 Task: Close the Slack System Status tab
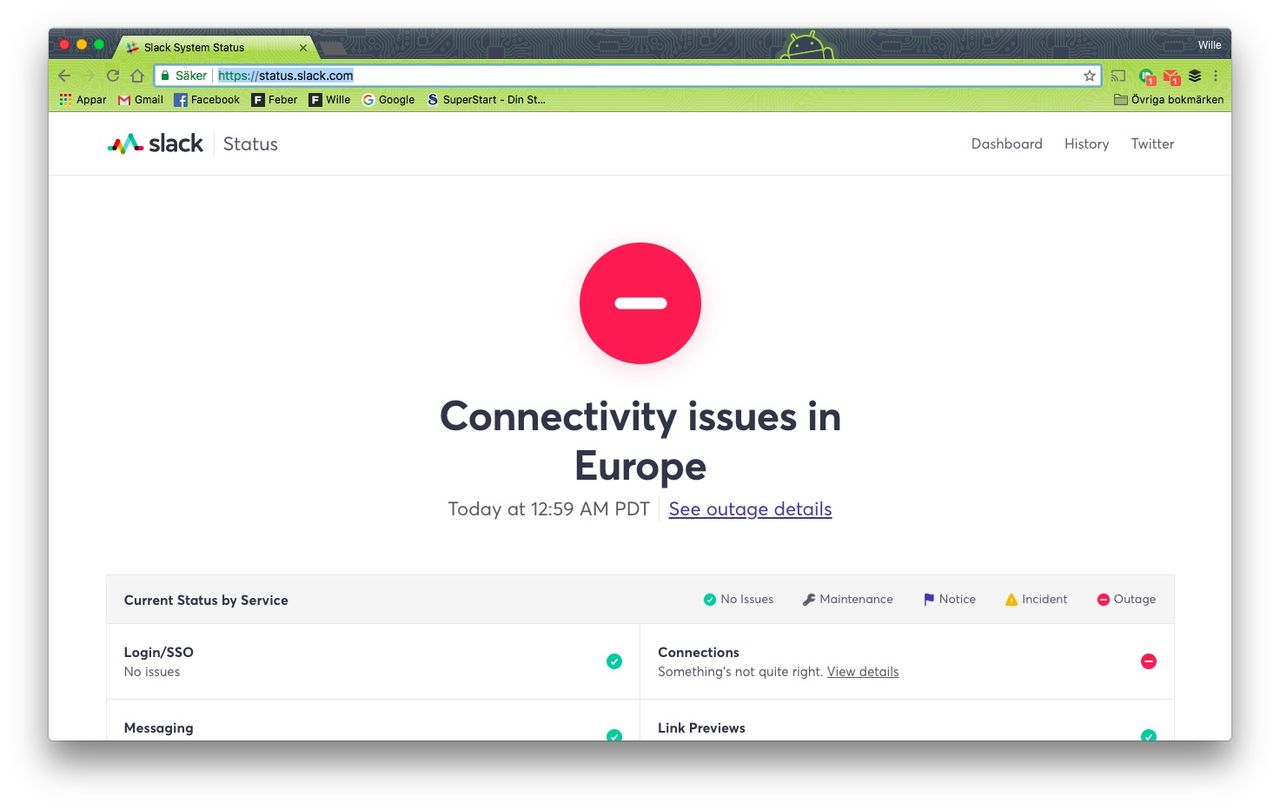(303, 47)
